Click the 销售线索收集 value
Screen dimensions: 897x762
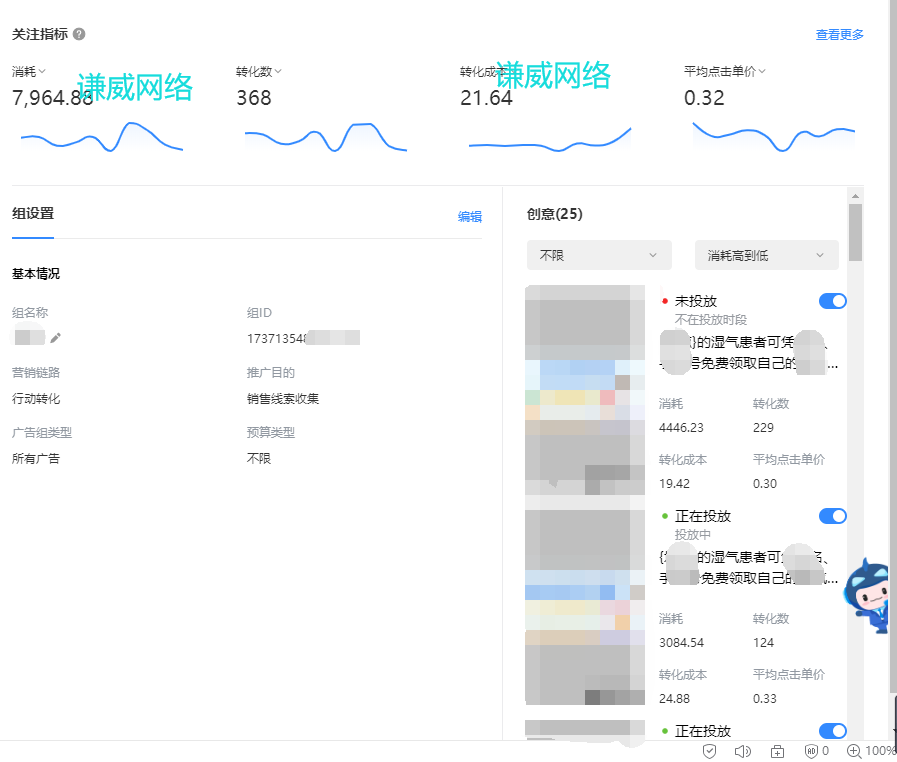point(283,399)
